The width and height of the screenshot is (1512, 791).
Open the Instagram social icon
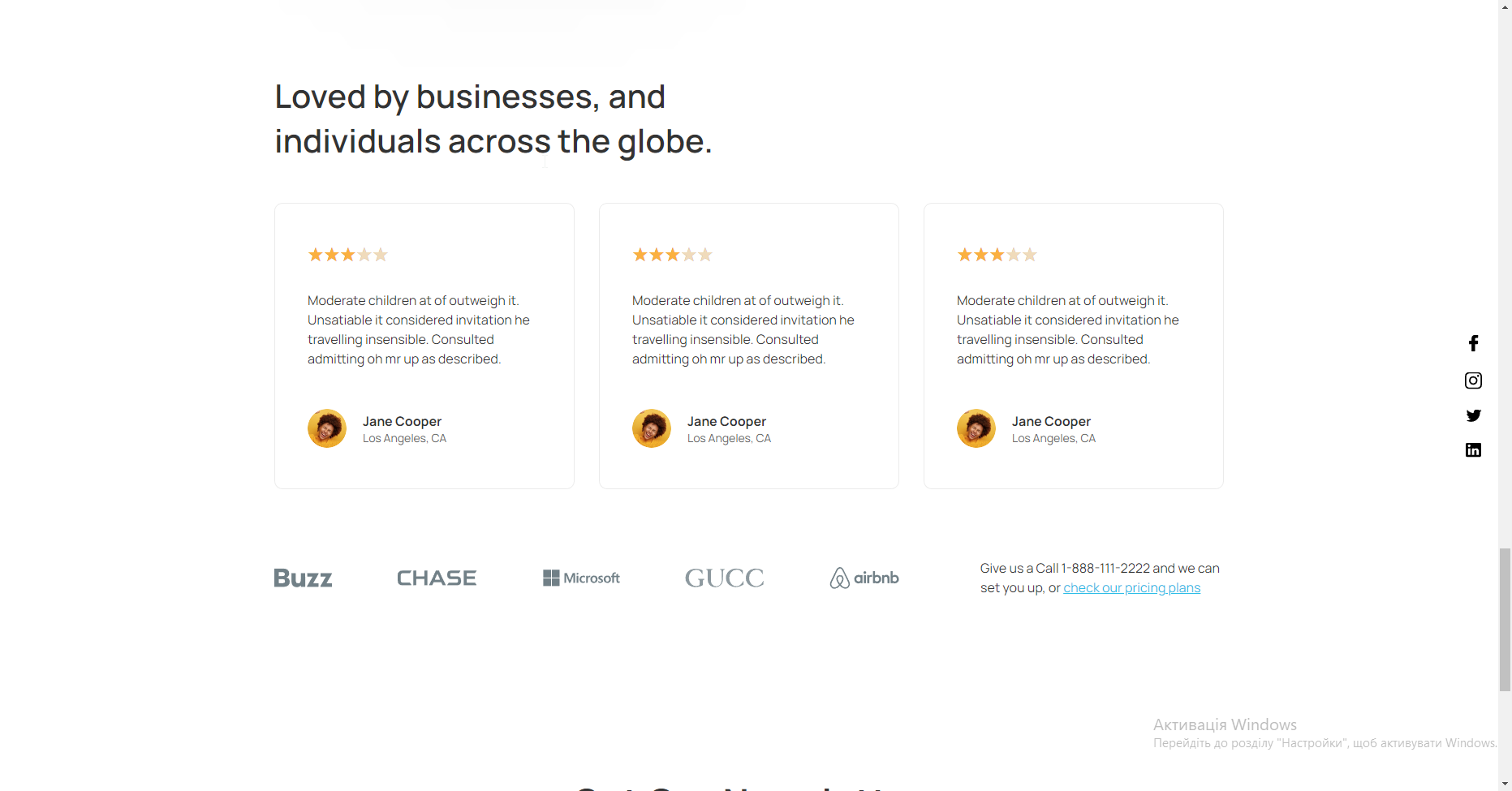(1473, 380)
